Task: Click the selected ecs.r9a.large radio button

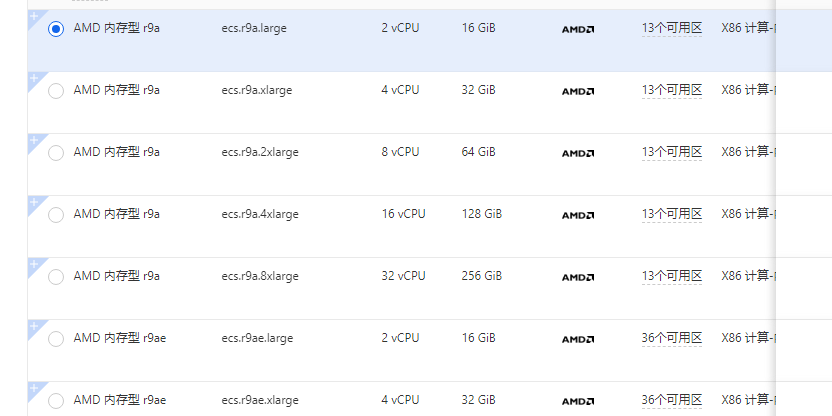Action: (x=56, y=29)
